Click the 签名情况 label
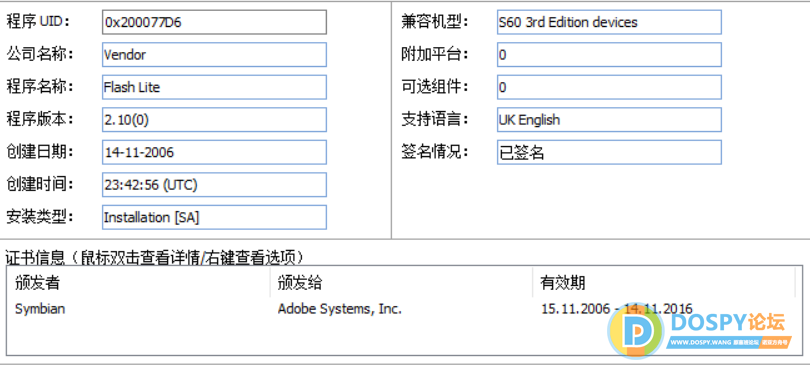Viewport: 810px width, 366px height. [434, 152]
